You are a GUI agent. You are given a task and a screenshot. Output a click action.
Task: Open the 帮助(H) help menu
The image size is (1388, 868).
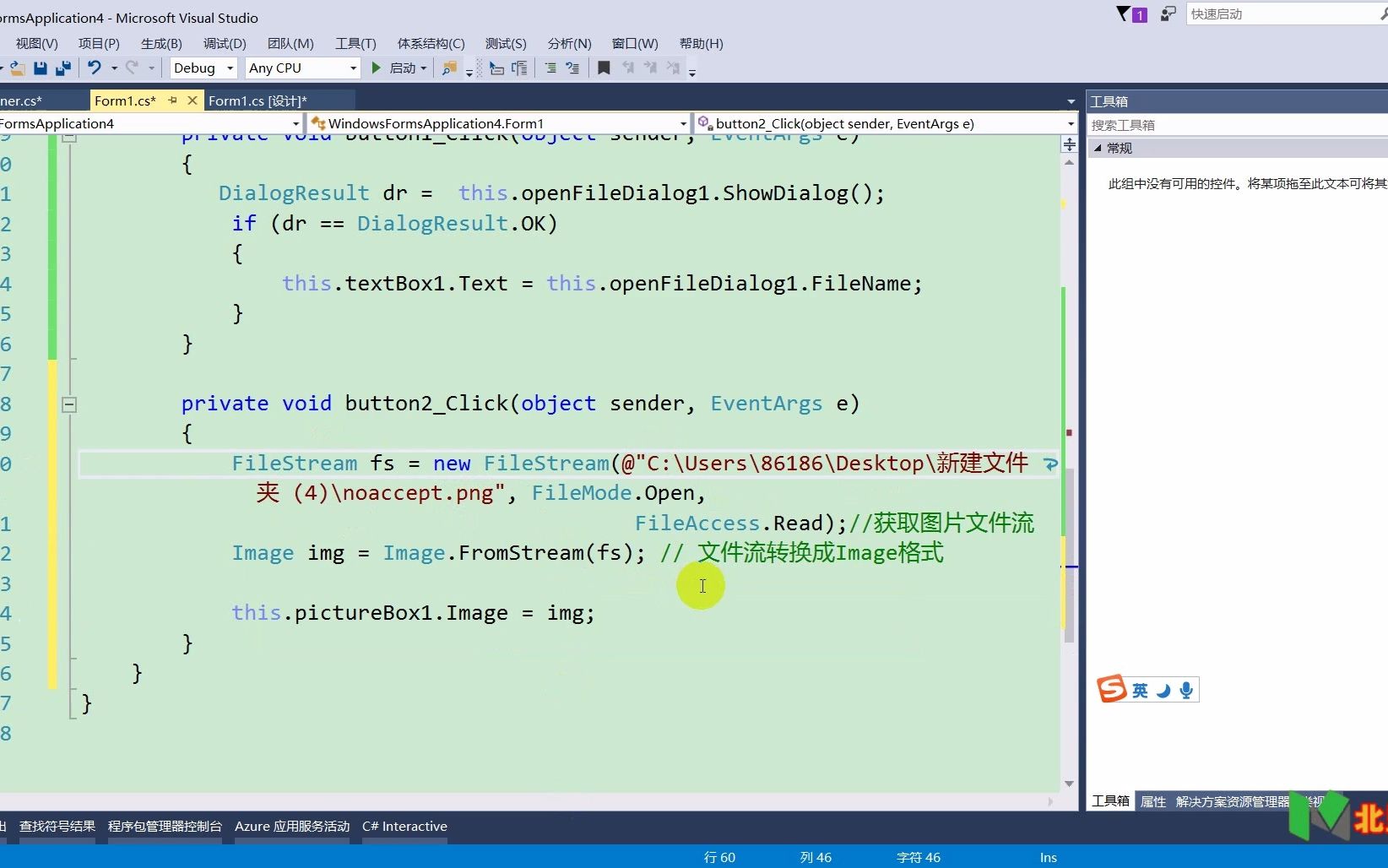[702, 44]
